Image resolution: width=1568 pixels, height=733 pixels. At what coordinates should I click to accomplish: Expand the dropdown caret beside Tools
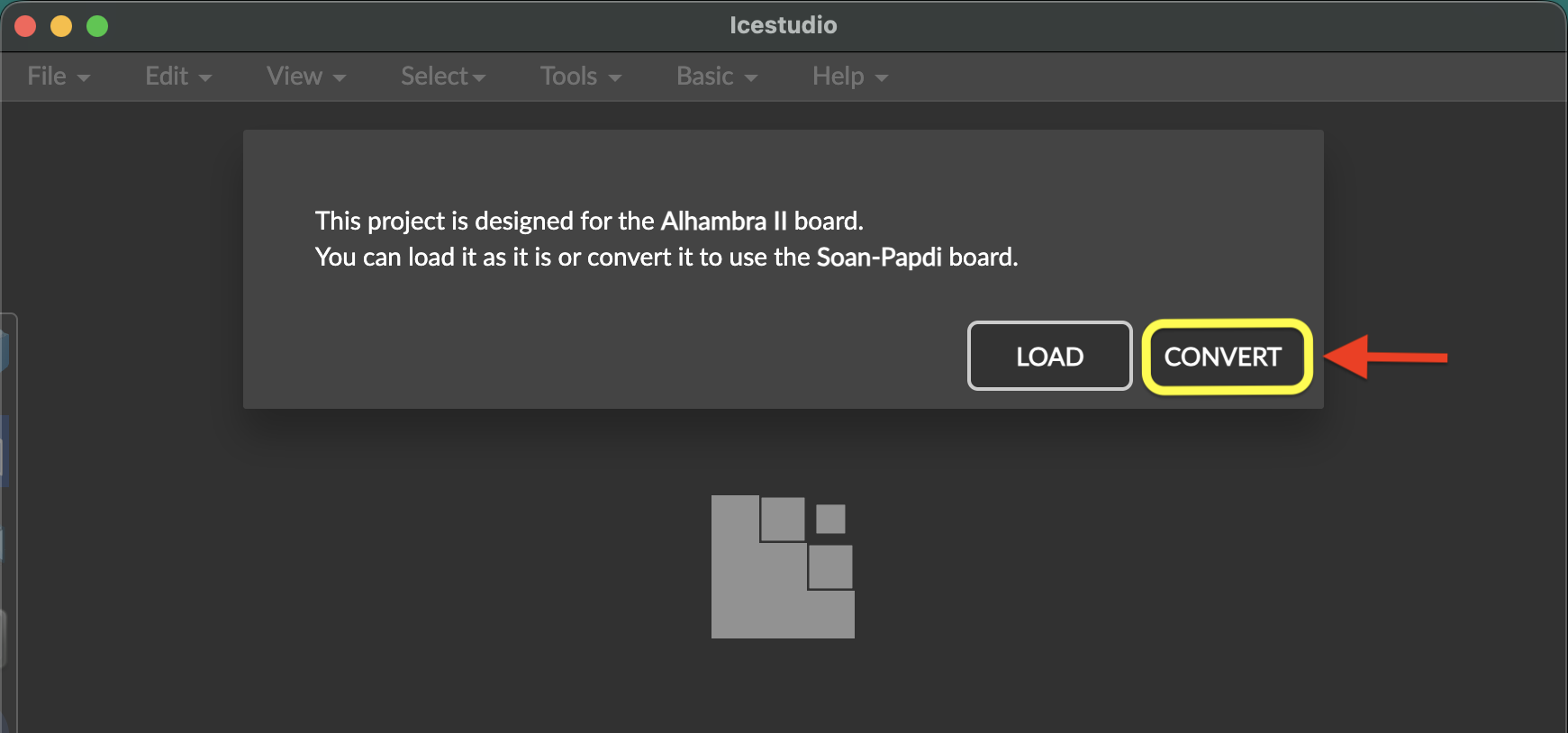[x=615, y=78]
